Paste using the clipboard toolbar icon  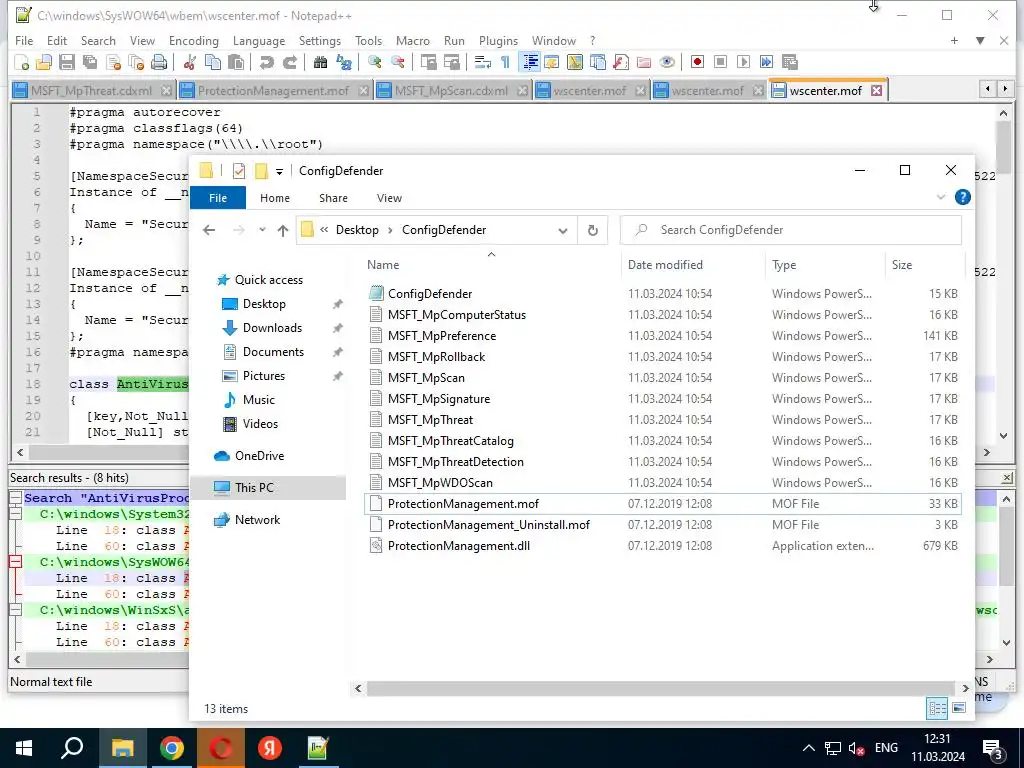coord(236,63)
